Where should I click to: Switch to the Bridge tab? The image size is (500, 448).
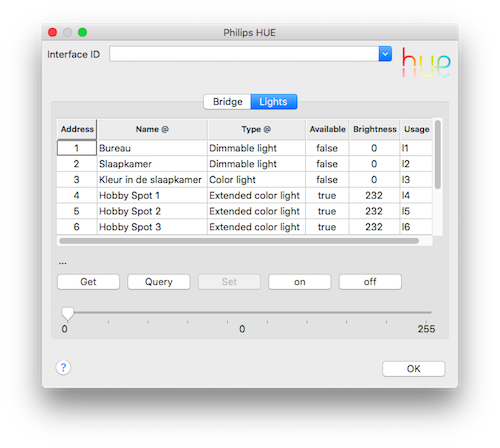tap(227, 102)
